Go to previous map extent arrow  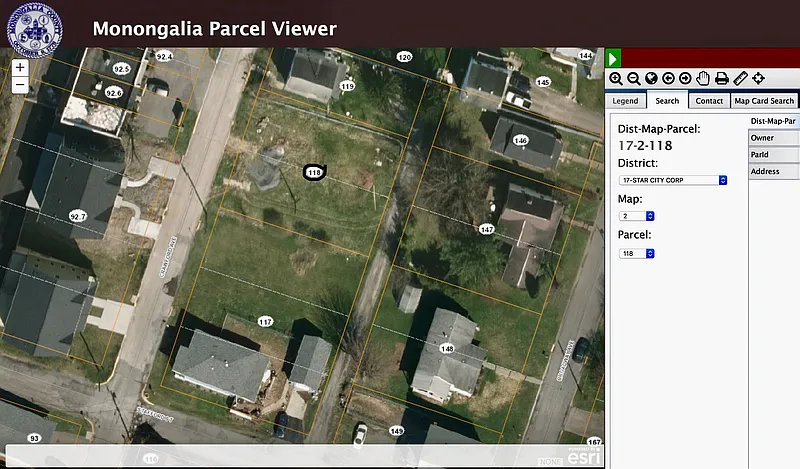coord(668,78)
